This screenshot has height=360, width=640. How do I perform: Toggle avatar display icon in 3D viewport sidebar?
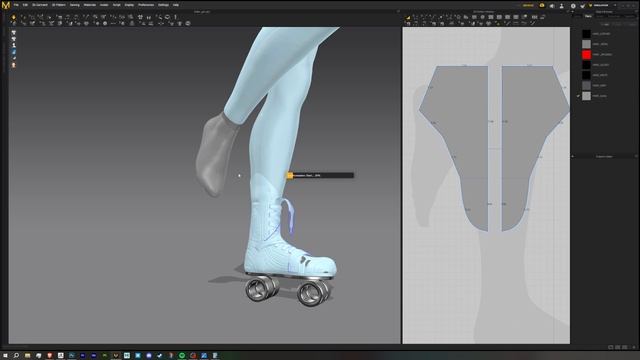(x=14, y=45)
